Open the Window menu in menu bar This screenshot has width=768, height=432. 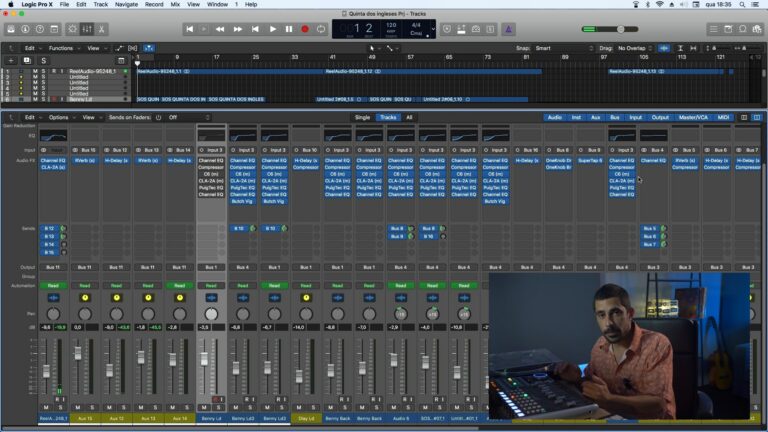click(217, 4)
